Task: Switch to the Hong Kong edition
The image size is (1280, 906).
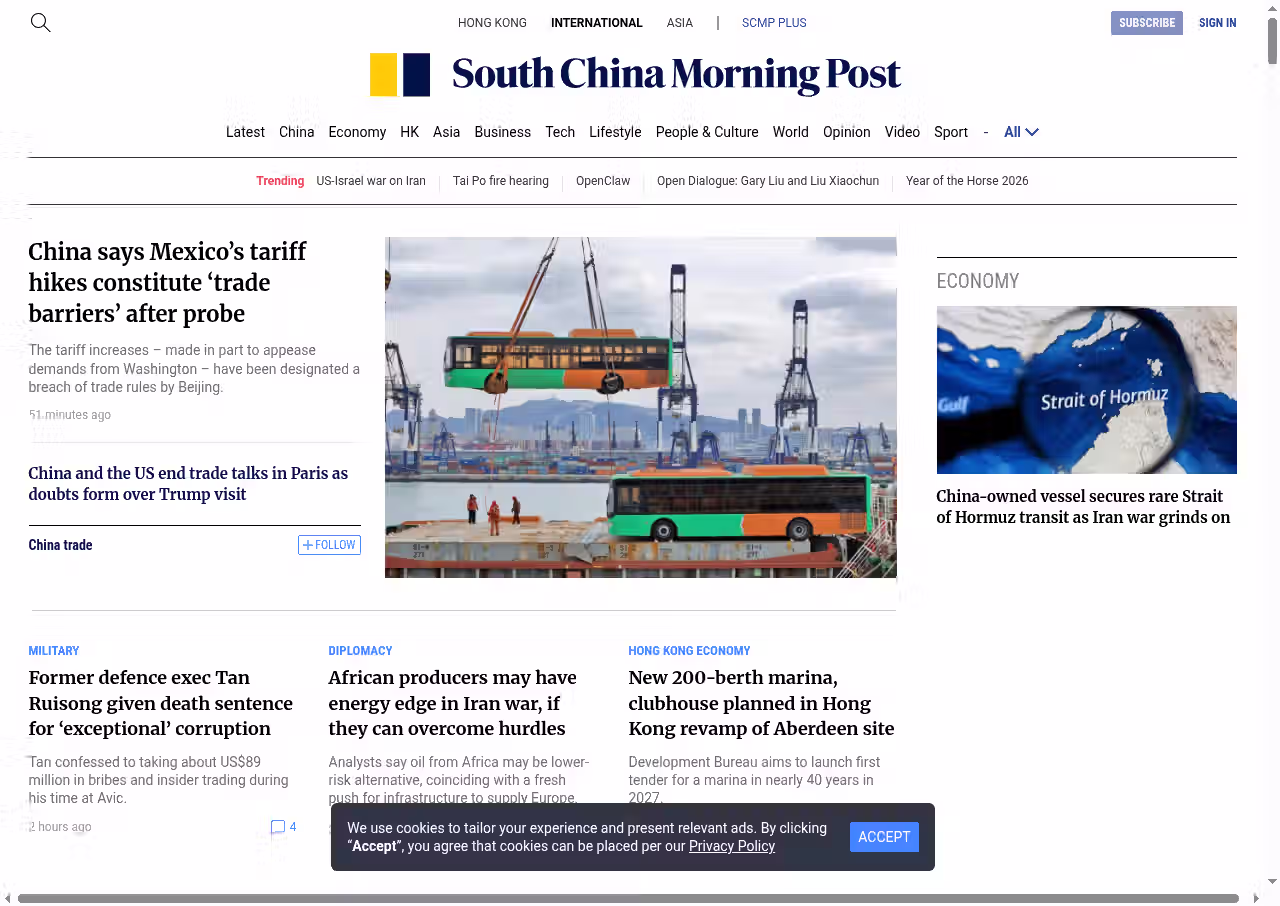Action: (x=492, y=23)
